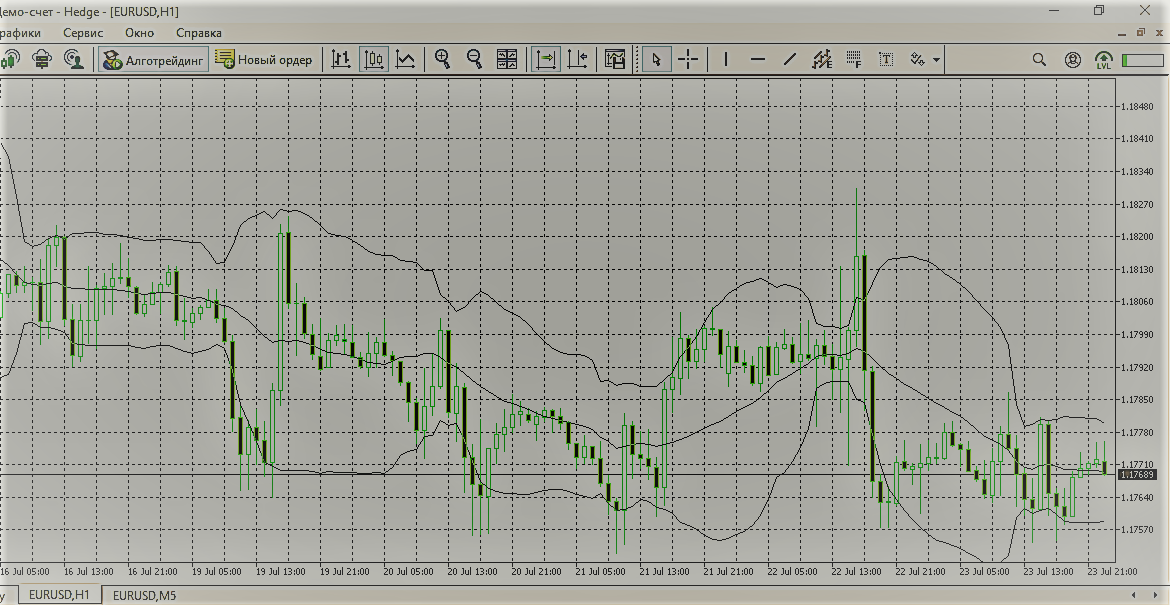
Task: Restore the inner chart window
Action: point(1140,32)
